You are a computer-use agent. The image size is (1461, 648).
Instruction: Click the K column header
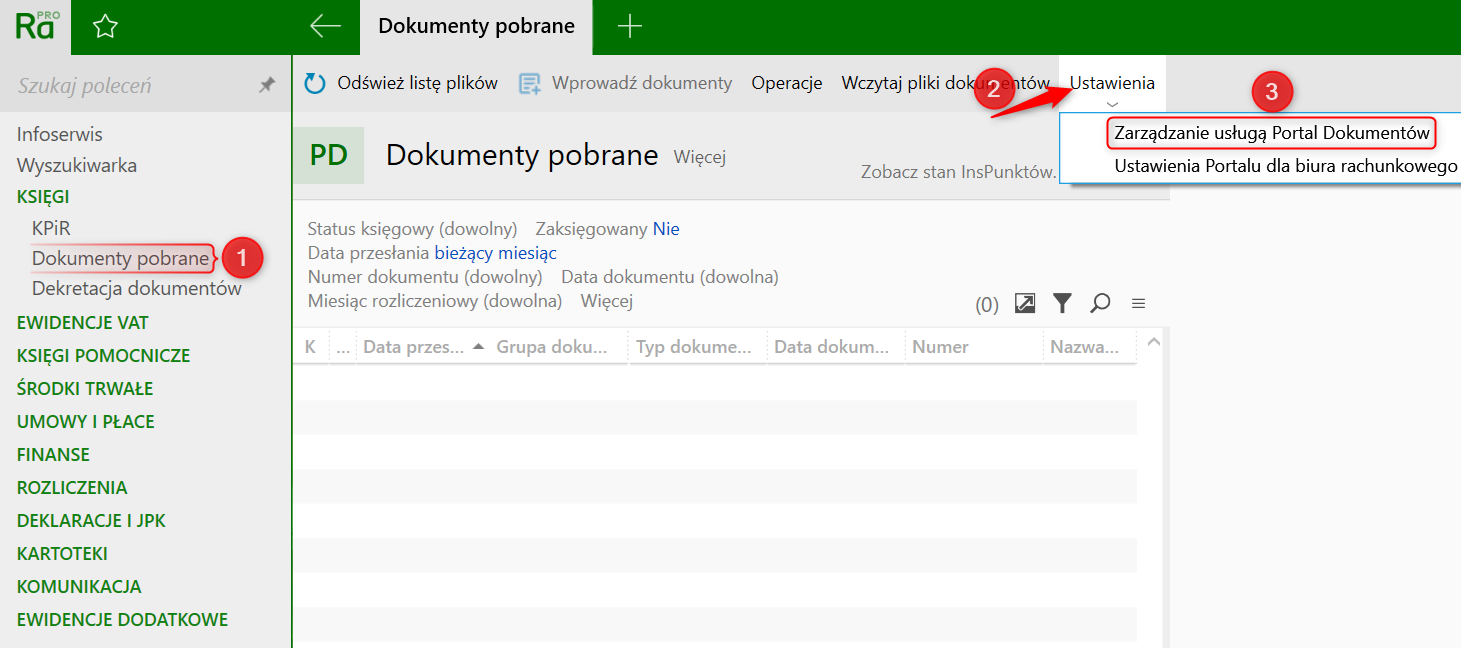(311, 347)
